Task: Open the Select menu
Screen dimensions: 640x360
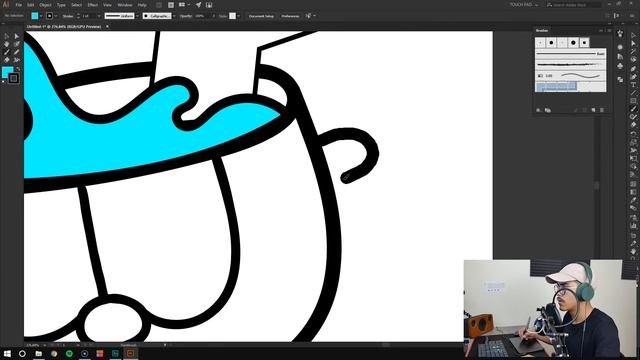Action: coord(76,5)
